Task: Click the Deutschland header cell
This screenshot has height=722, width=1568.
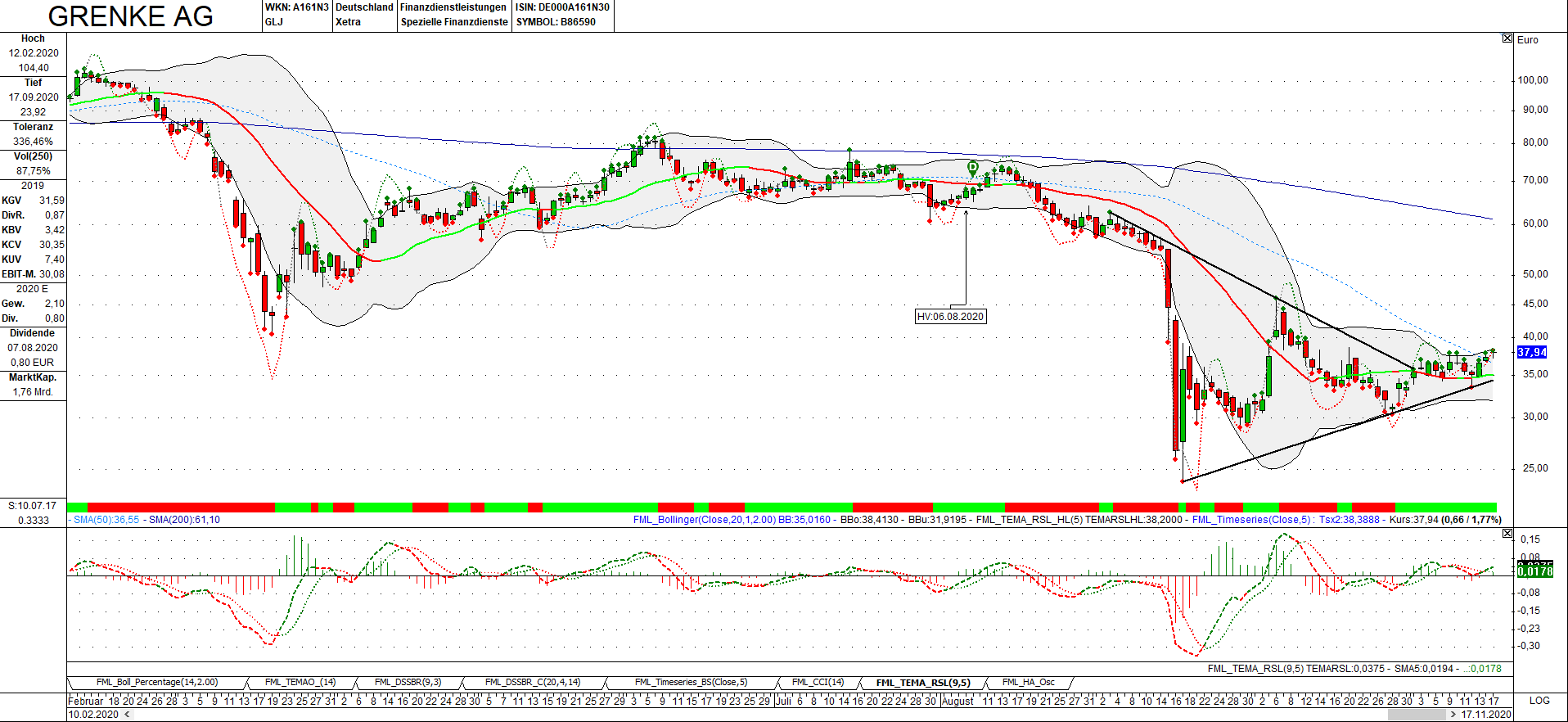Action: (364, 7)
